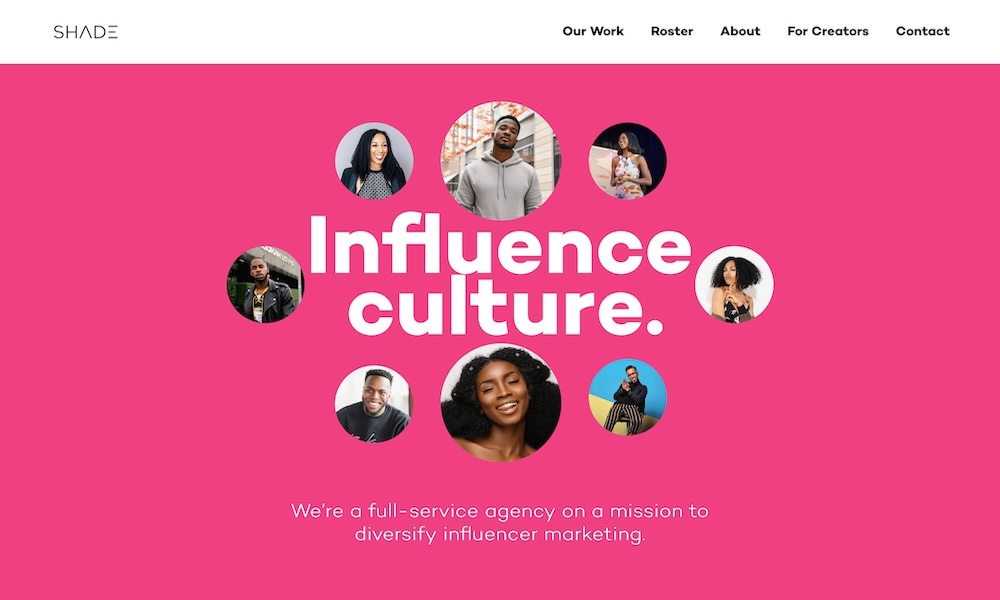Click the Influence headline word
The height and width of the screenshot is (600, 1000).
tap(501, 243)
